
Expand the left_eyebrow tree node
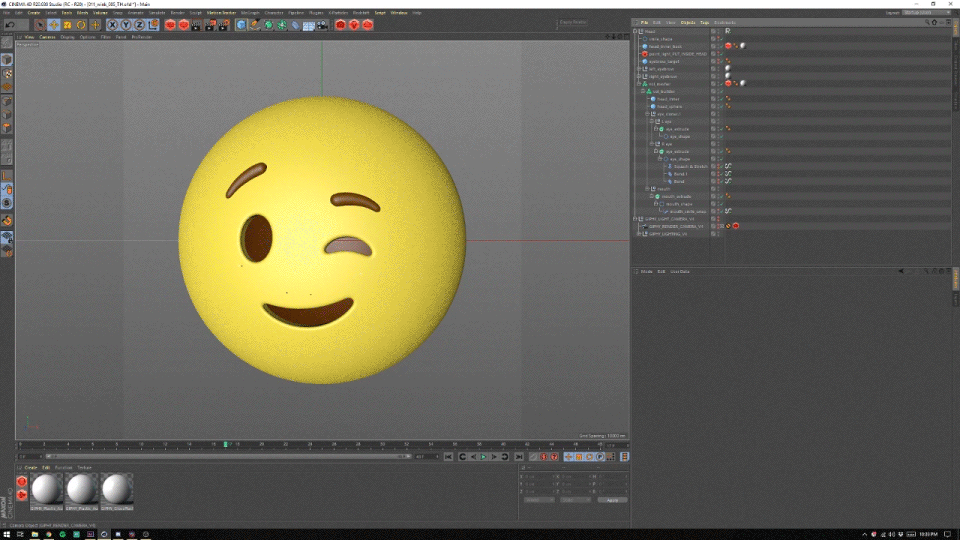point(639,69)
